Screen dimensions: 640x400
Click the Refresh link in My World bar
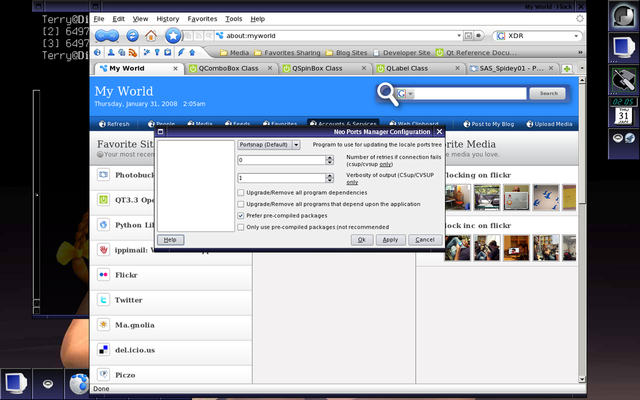(114, 124)
